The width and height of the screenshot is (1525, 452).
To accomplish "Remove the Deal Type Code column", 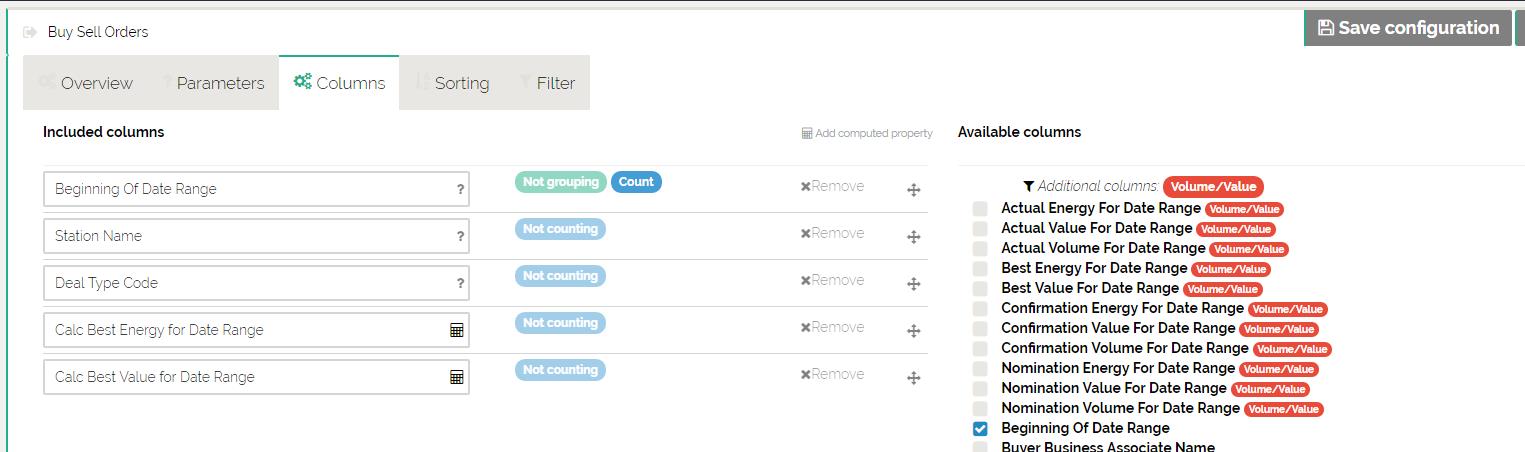I will coord(832,280).
